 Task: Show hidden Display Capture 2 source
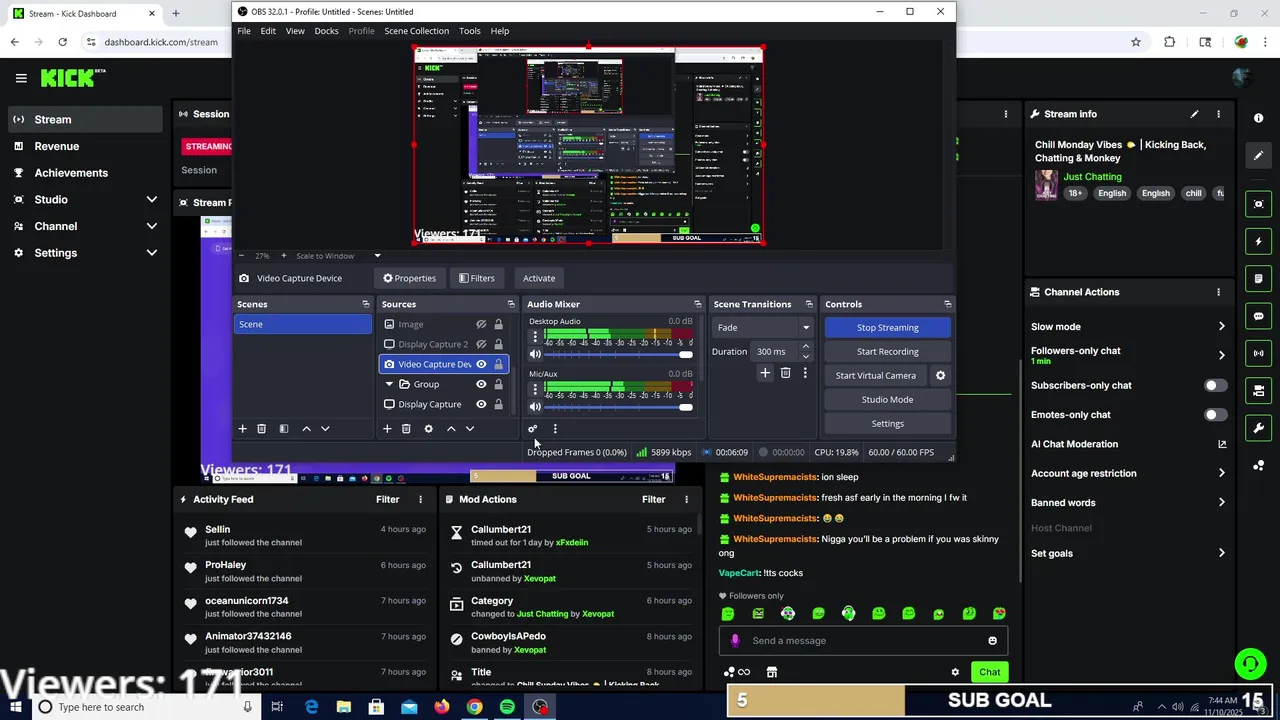pyautogui.click(x=481, y=344)
